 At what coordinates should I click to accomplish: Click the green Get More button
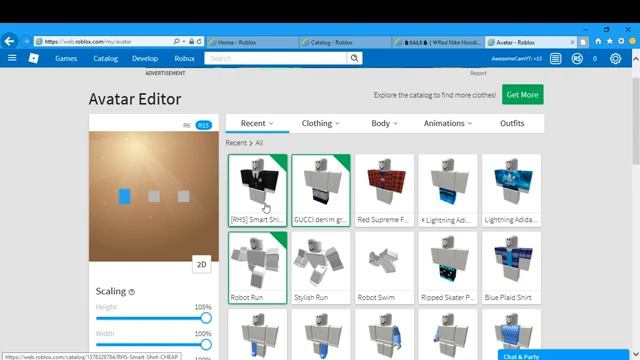click(x=522, y=95)
